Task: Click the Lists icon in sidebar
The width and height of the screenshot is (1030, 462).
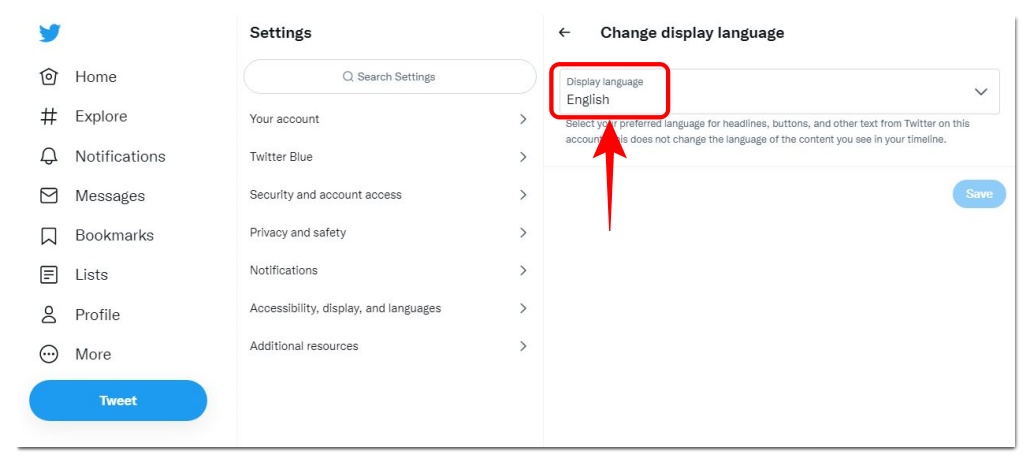Action: (48, 275)
